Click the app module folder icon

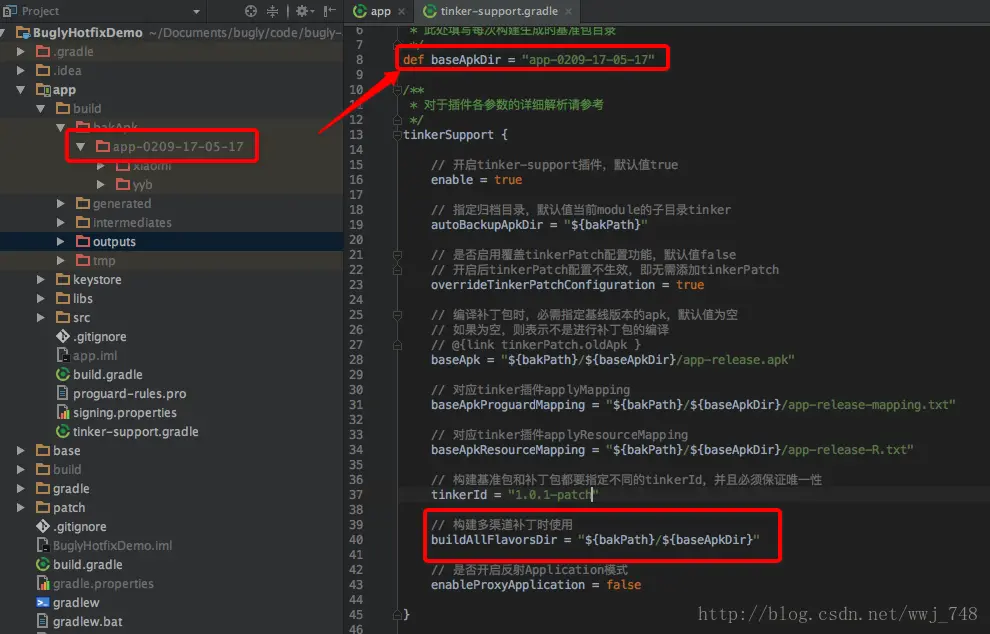(43, 90)
